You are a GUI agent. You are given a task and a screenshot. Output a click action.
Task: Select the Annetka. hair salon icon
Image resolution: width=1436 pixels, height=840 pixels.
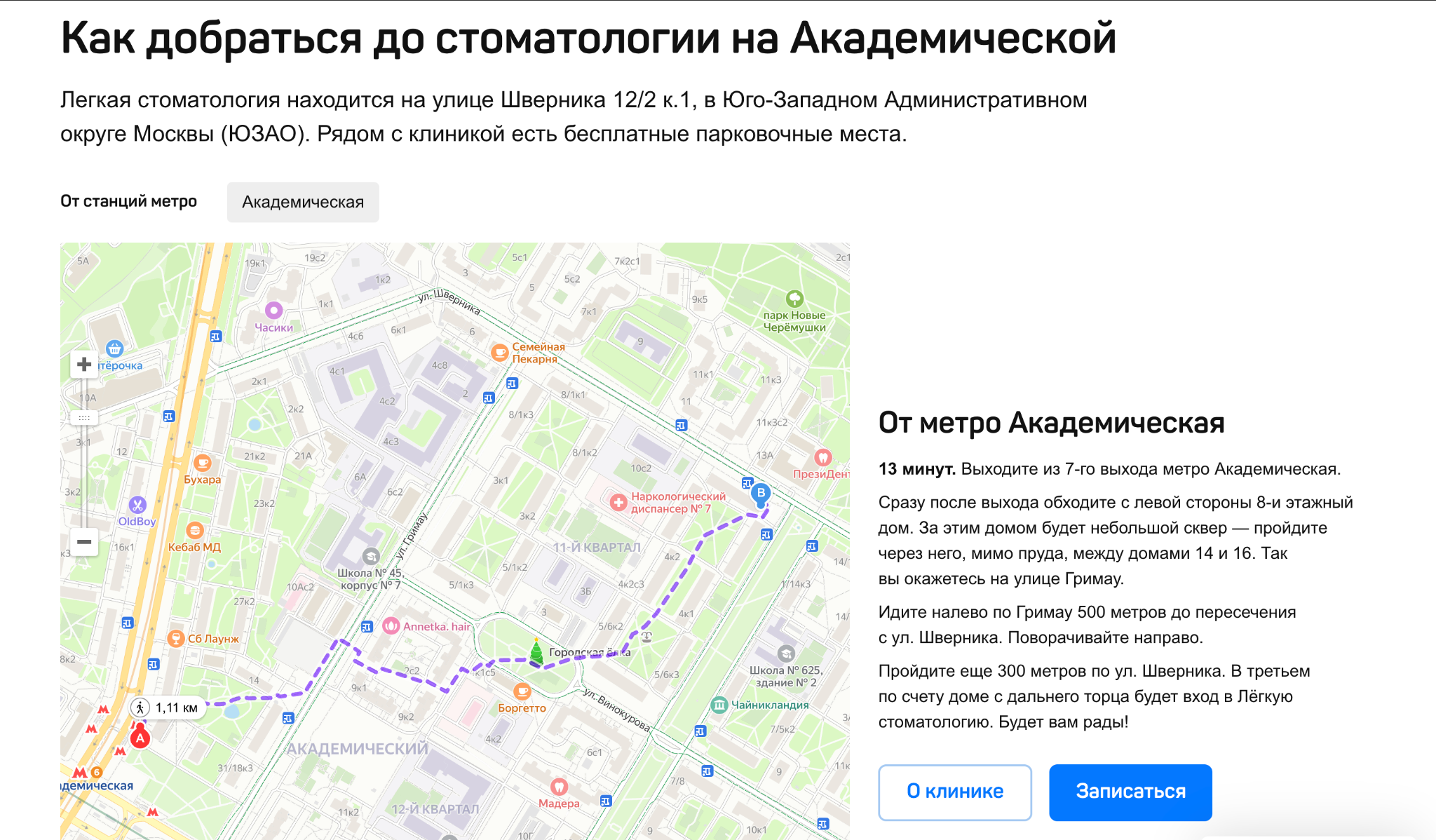[393, 627]
